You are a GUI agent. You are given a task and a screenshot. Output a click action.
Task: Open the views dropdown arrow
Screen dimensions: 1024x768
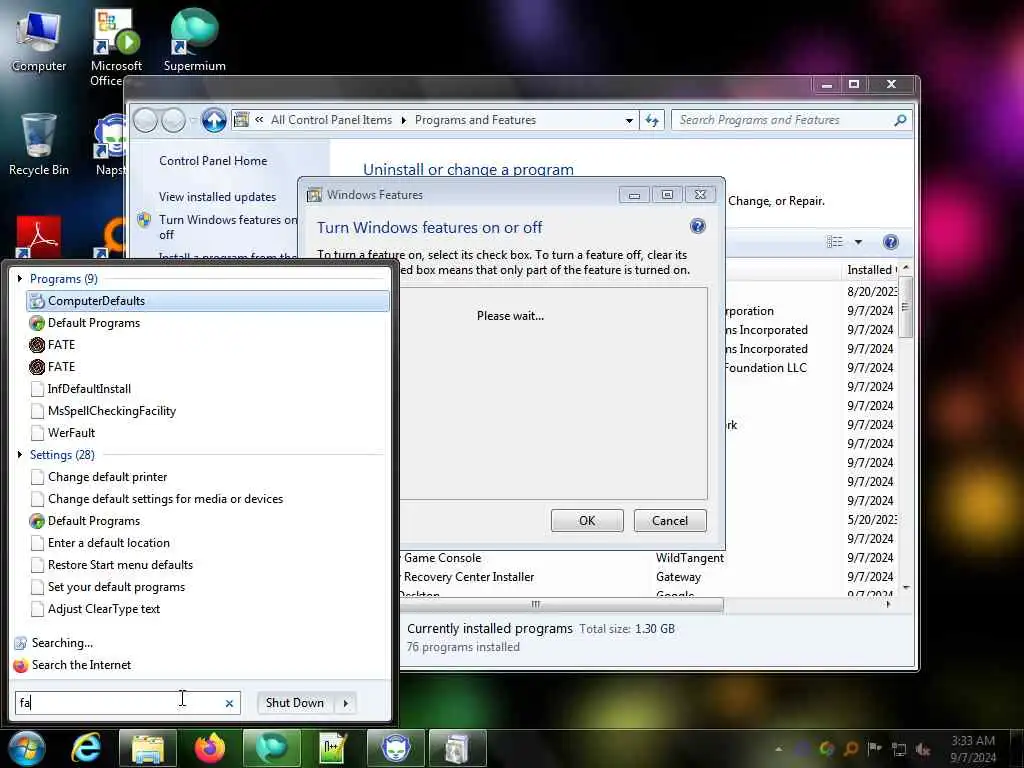(858, 242)
